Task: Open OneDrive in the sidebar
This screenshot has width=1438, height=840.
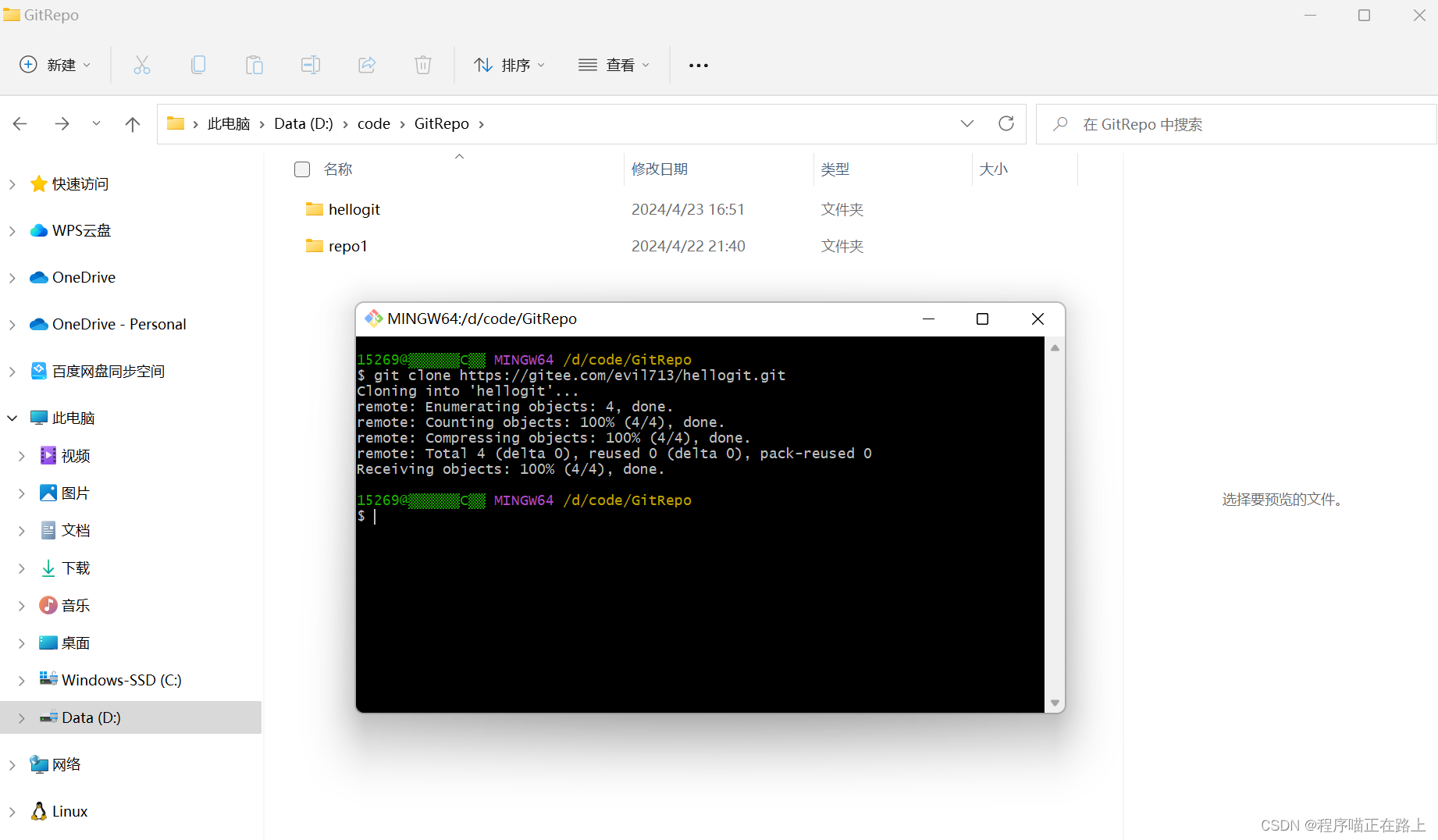Action: (73, 278)
